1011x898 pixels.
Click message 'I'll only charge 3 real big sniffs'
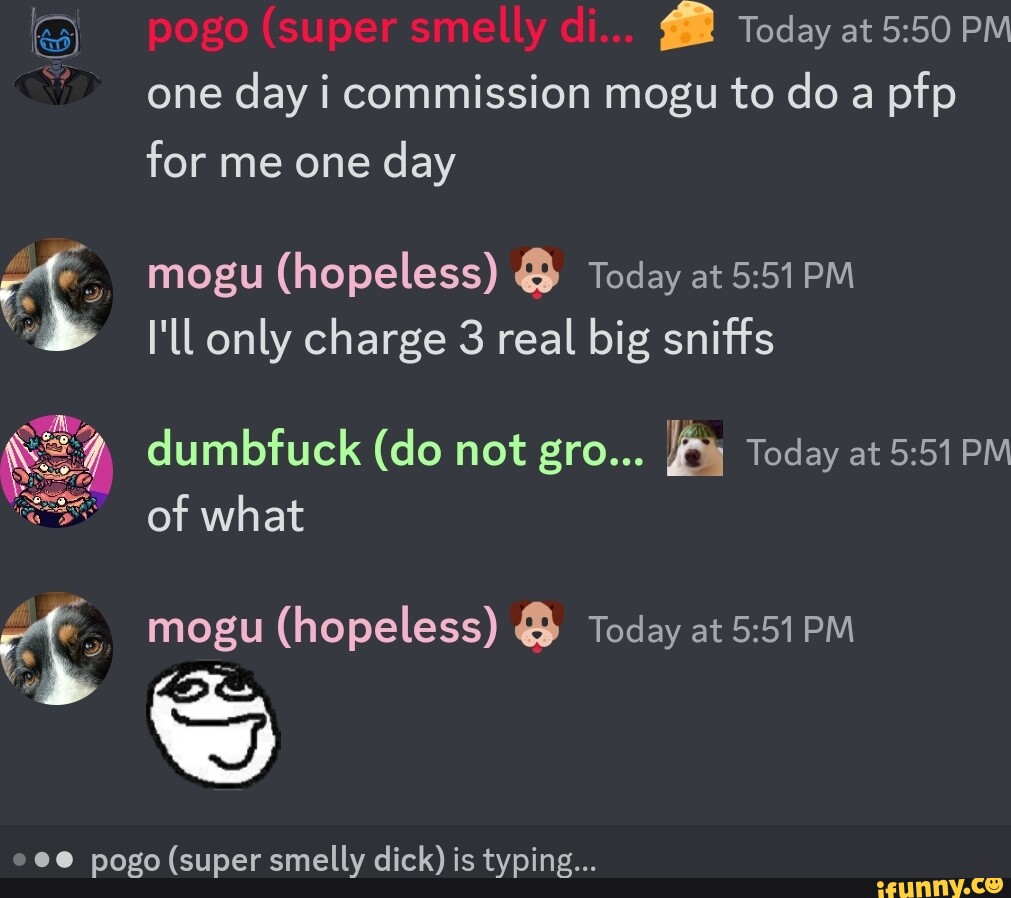coord(460,340)
